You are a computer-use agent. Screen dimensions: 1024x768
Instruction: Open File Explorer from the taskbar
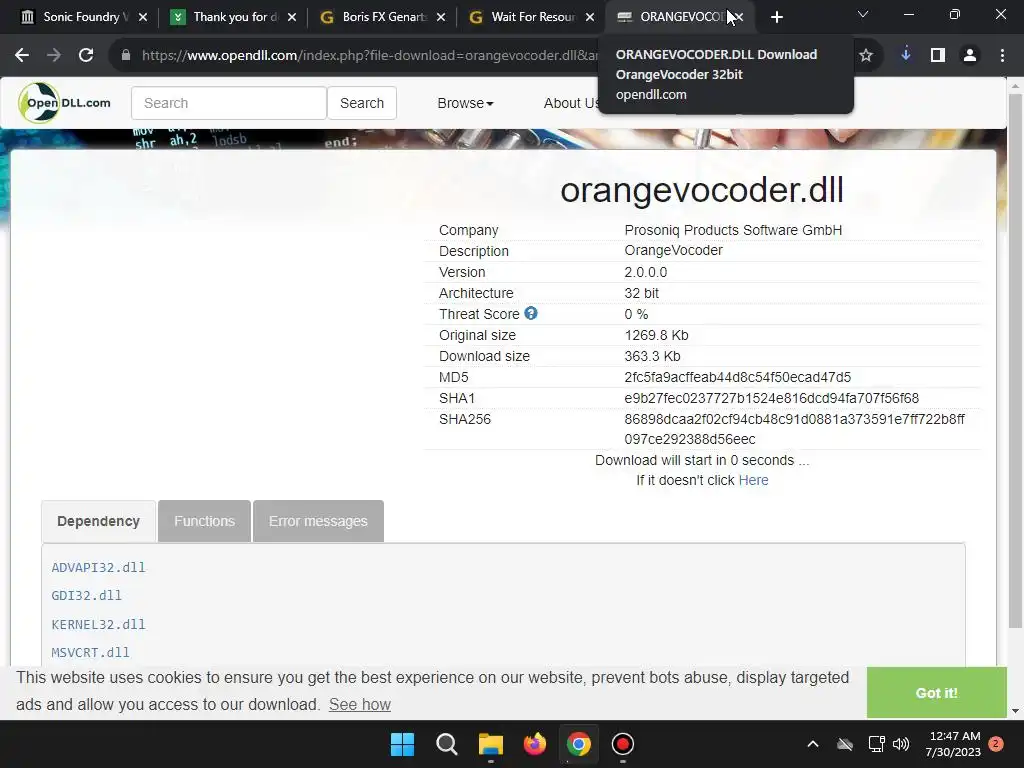point(490,744)
